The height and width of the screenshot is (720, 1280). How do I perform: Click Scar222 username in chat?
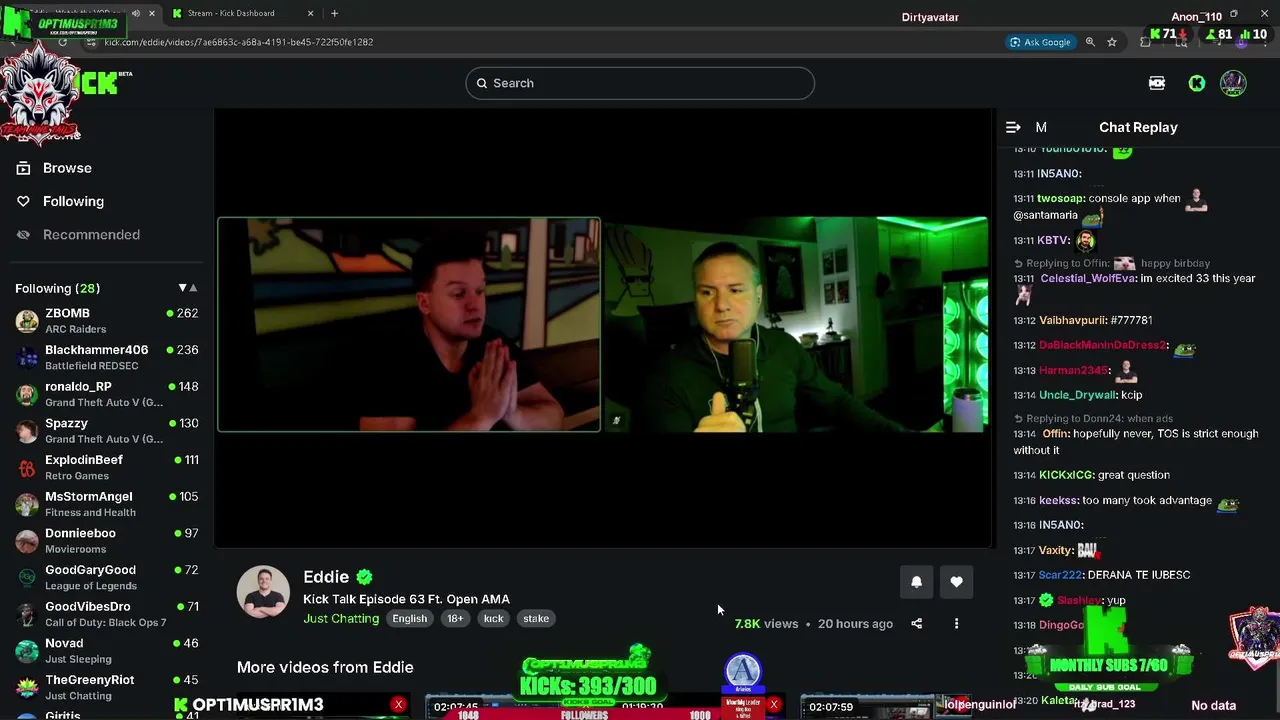pyautogui.click(x=1060, y=575)
